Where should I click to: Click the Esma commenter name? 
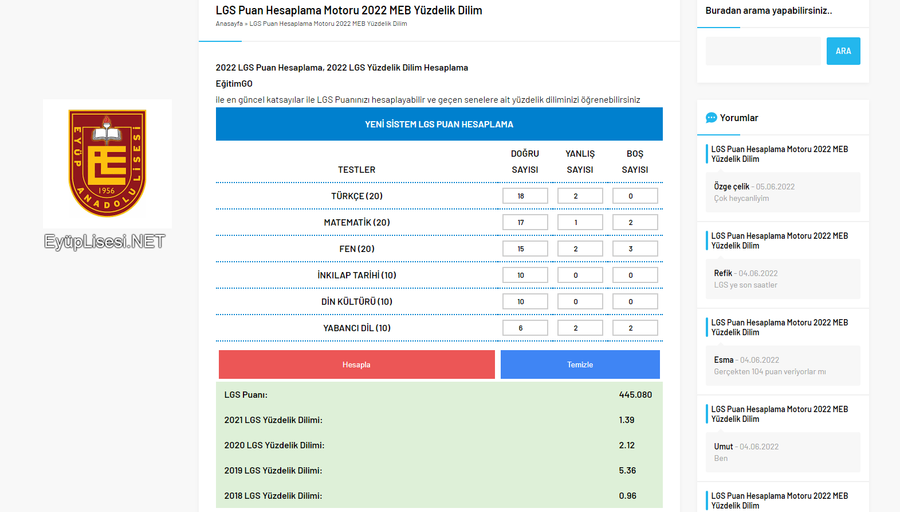point(724,360)
